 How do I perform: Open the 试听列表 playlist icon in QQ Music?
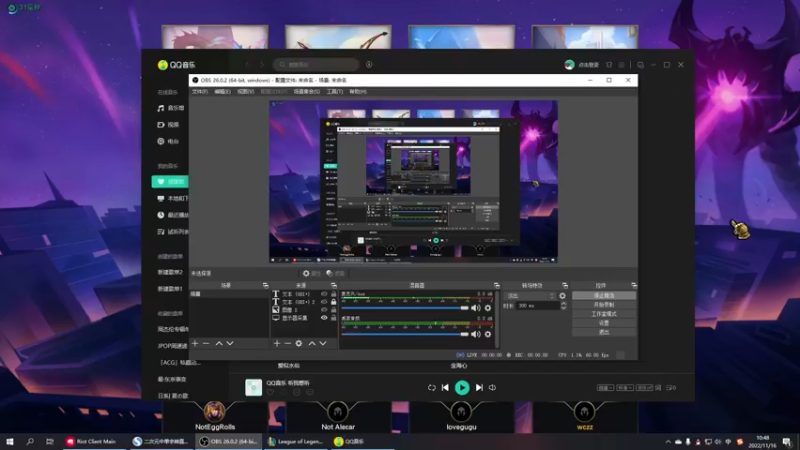(161, 232)
